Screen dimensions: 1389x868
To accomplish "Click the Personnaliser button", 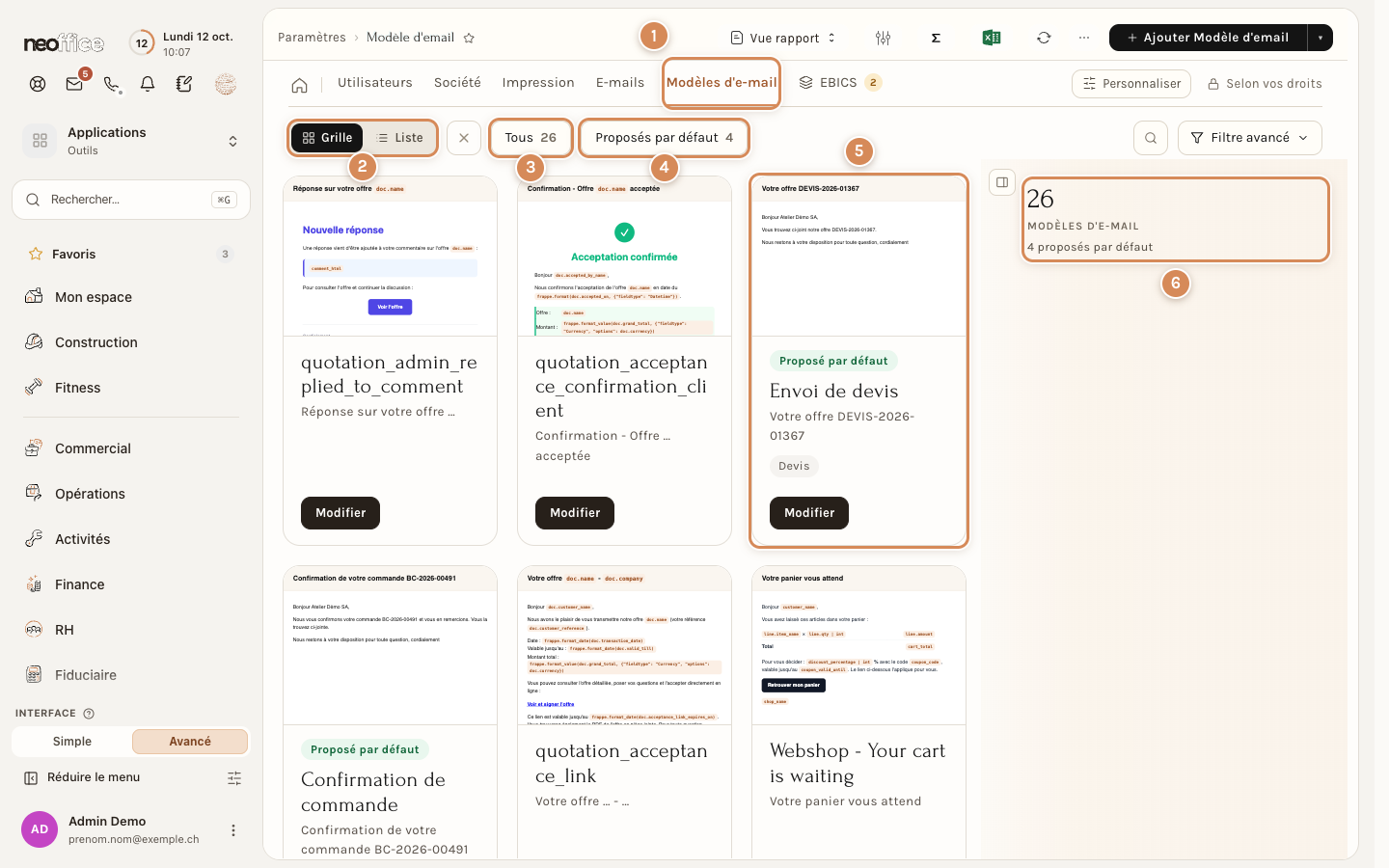I will [x=1131, y=84].
